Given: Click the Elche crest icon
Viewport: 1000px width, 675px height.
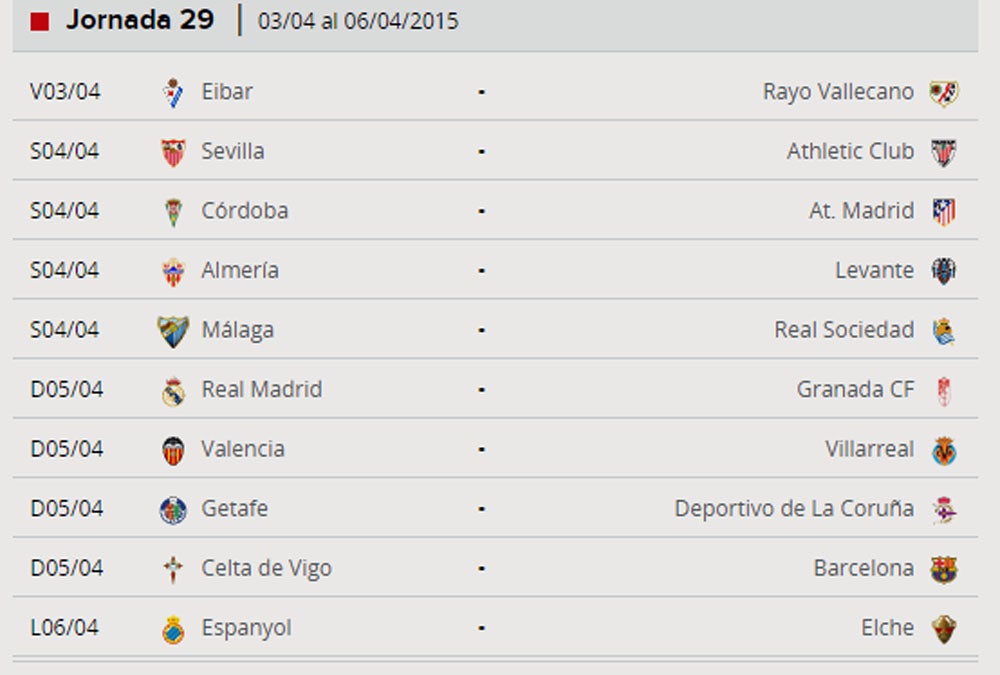Looking at the screenshot, I should (x=943, y=629).
